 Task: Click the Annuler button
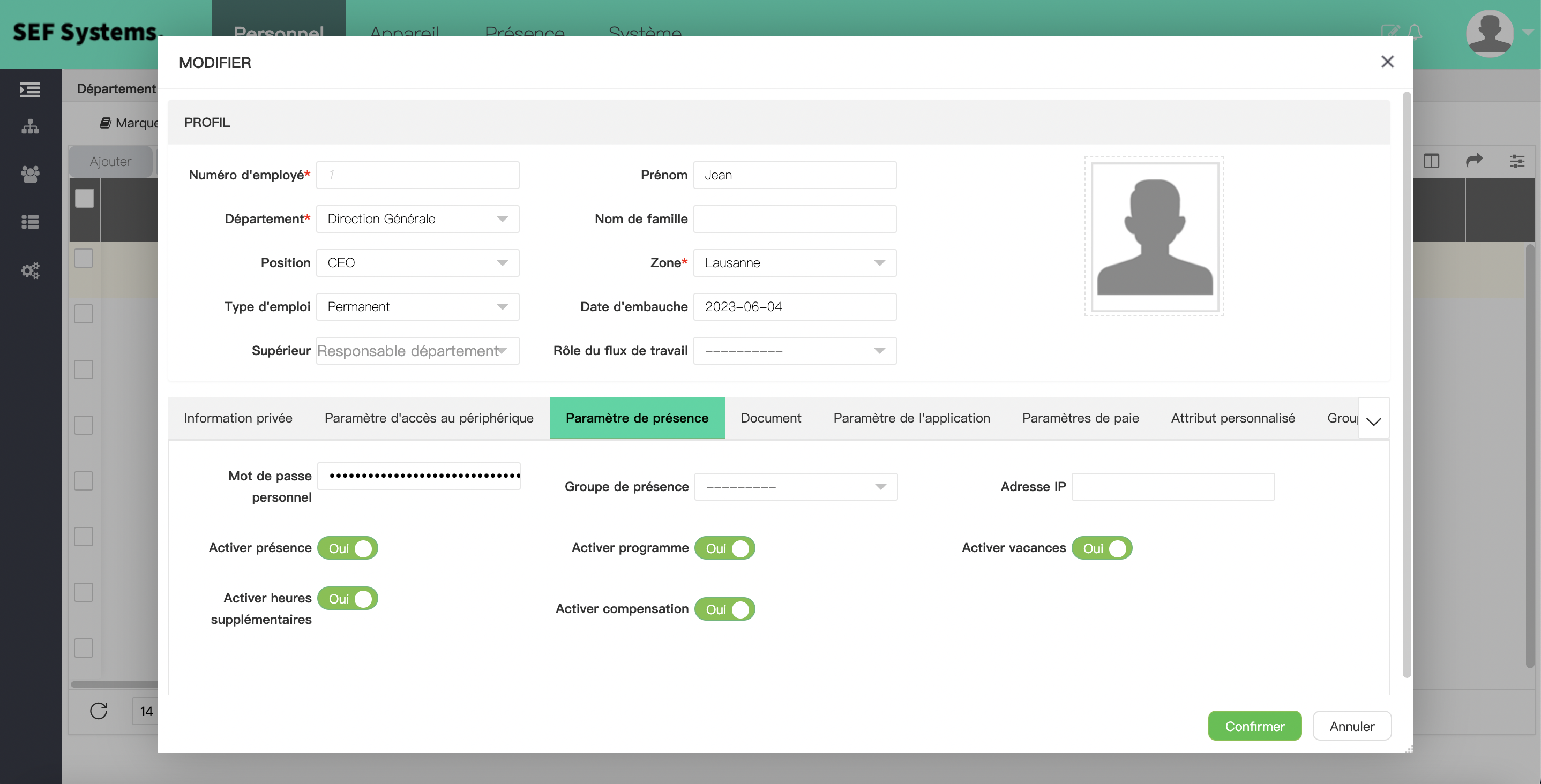[1351, 726]
